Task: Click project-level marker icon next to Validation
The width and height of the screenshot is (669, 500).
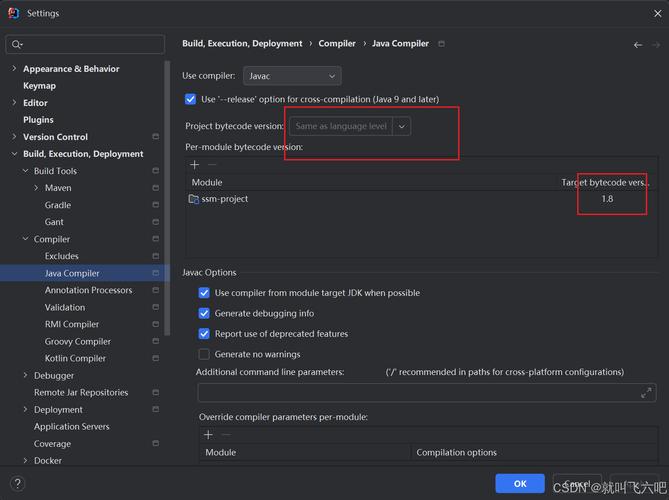Action: click(156, 307)
